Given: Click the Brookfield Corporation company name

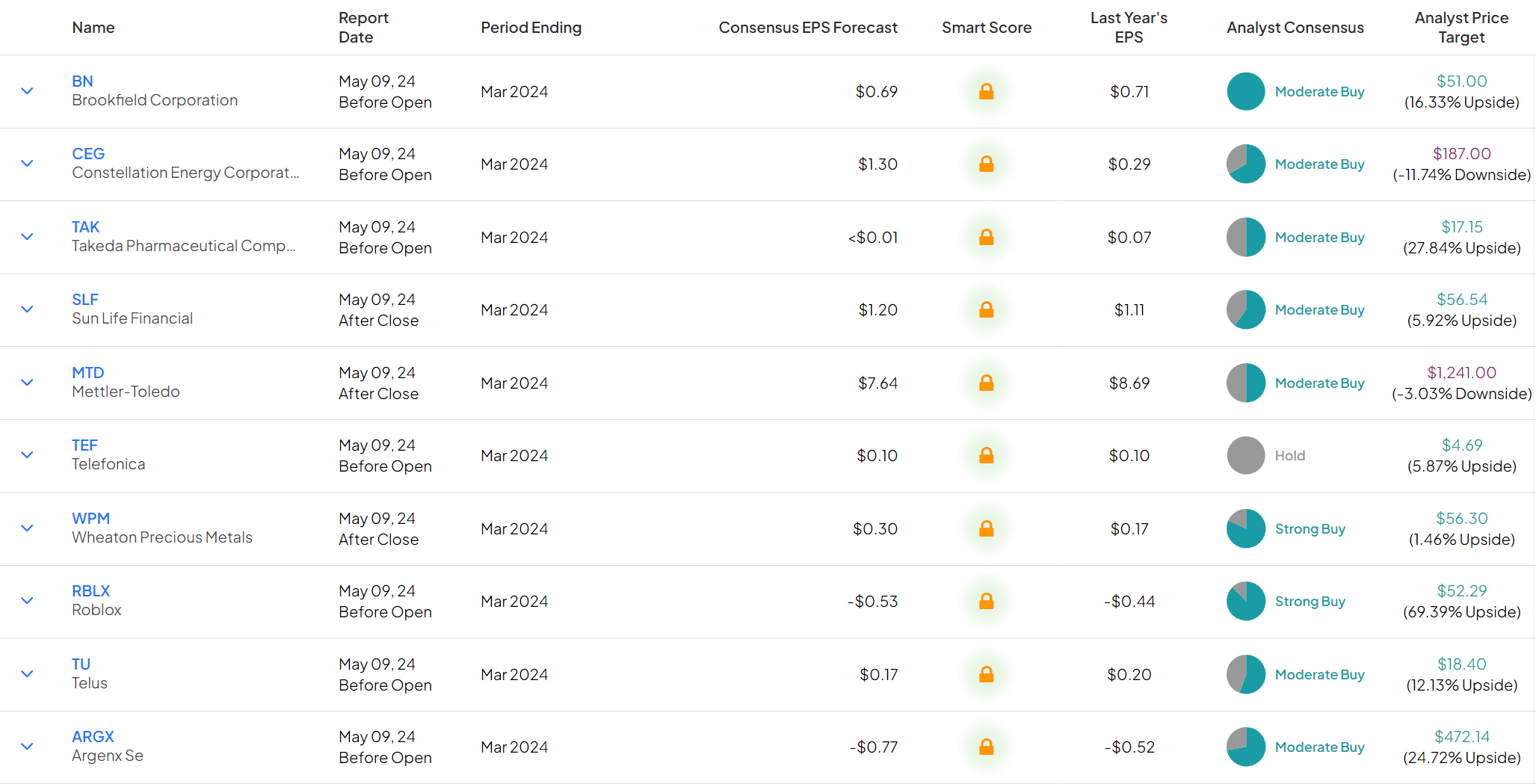Looking at the screenshot, I should pos(155,100).
